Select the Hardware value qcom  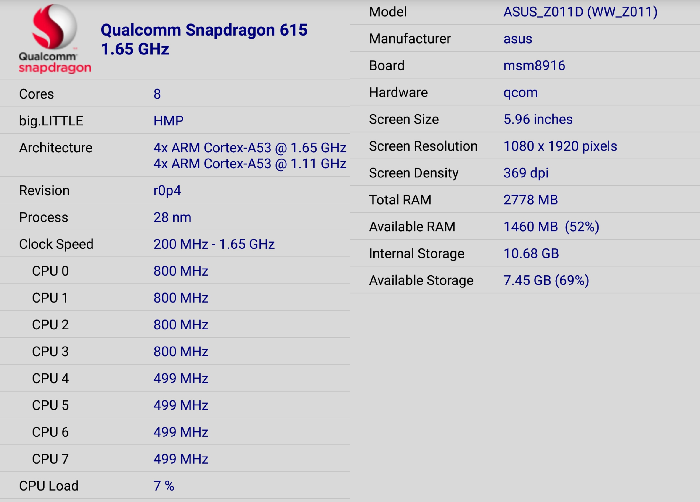(x=521, y=92)
